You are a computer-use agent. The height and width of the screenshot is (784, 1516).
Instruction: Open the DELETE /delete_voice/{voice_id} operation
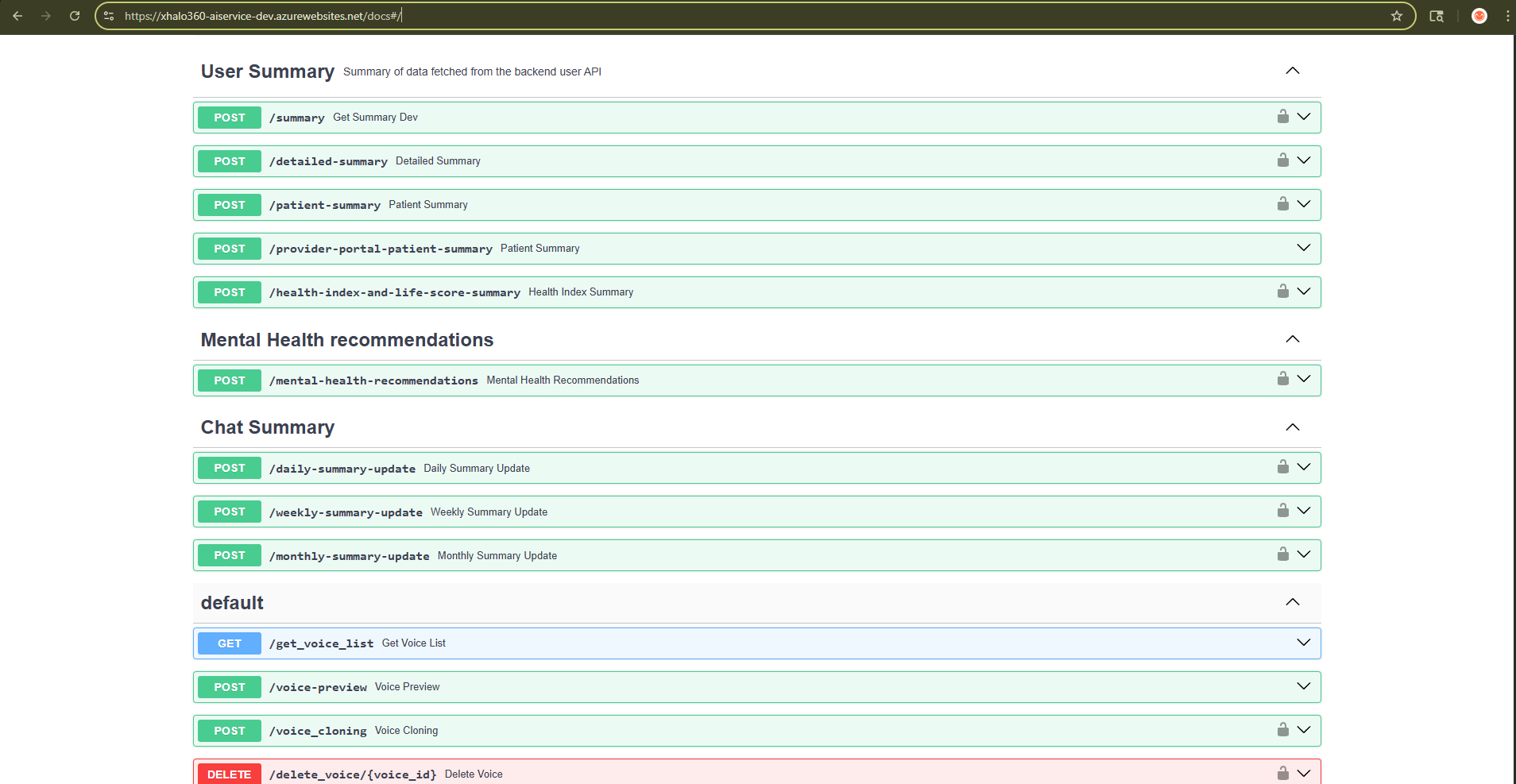coord(230,774)
